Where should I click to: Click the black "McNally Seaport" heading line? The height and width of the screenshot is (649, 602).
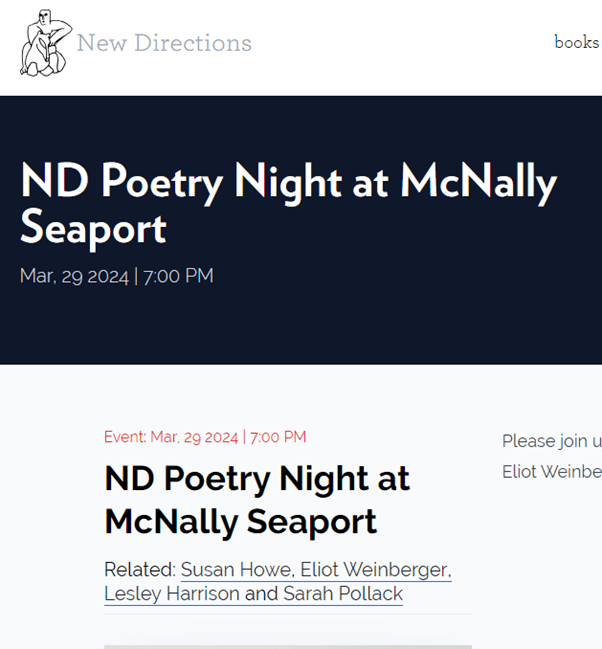240,521
